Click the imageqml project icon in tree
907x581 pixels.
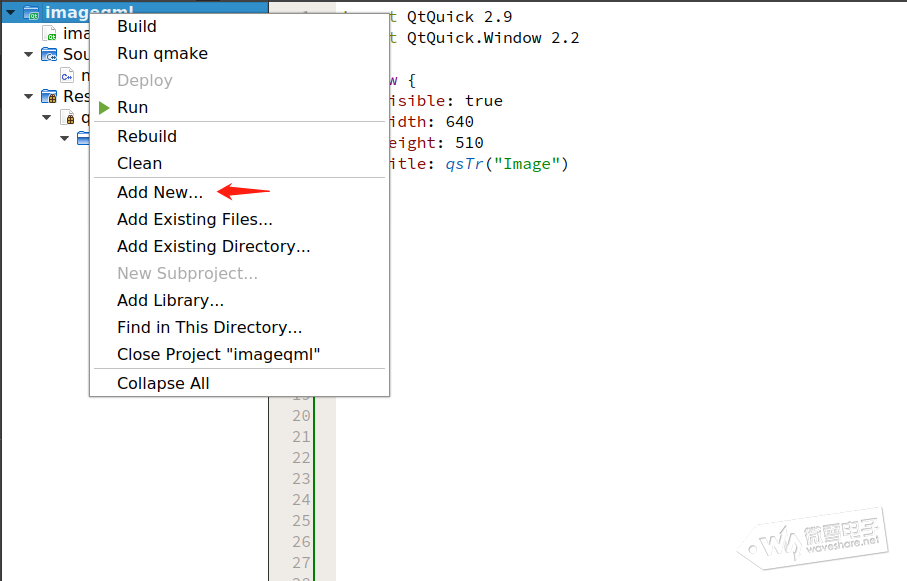31,12
